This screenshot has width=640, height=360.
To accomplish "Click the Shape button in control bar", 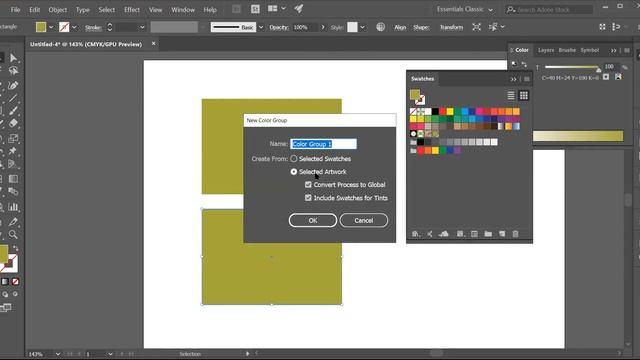I will tap(421, 27).
